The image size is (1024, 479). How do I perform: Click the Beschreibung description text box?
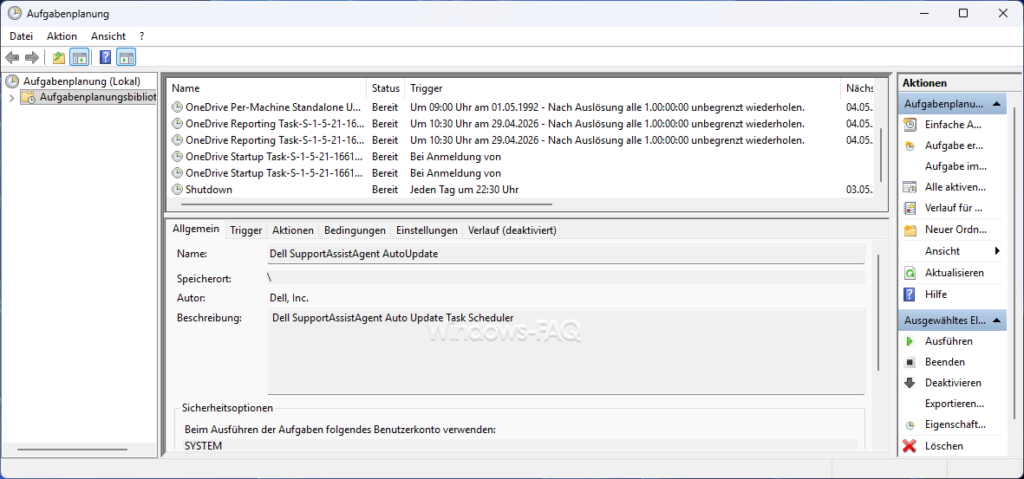tap(566, 352)
